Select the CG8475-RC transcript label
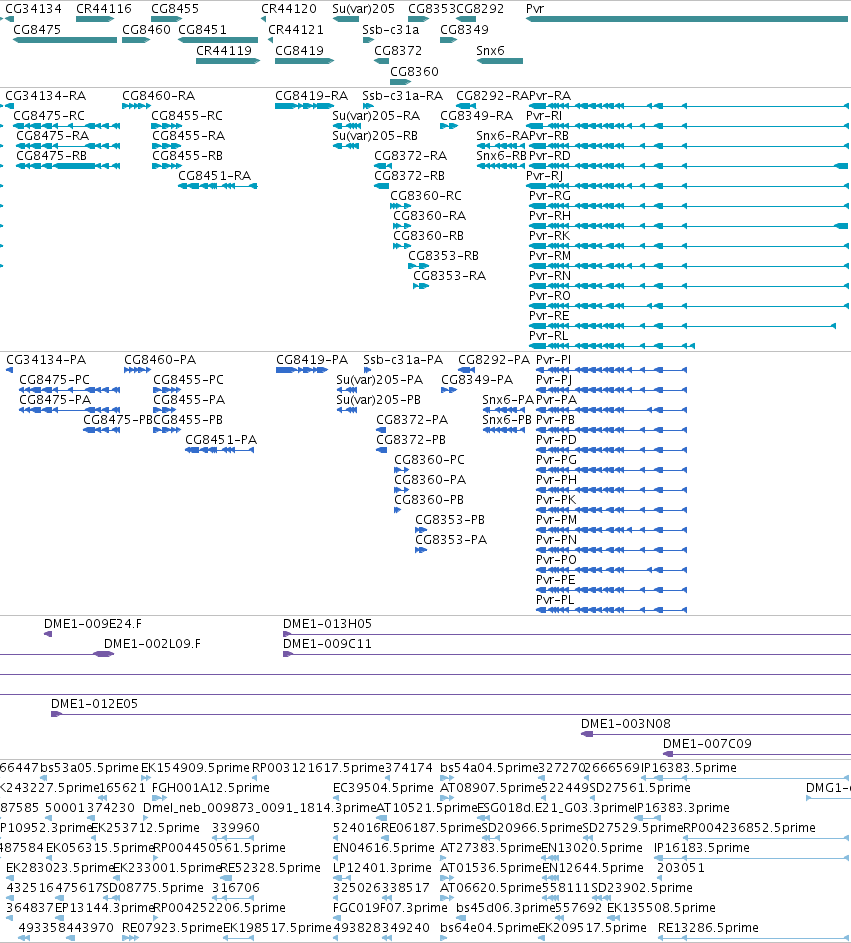This screenshot has height=943, width=851. [49, 115]
